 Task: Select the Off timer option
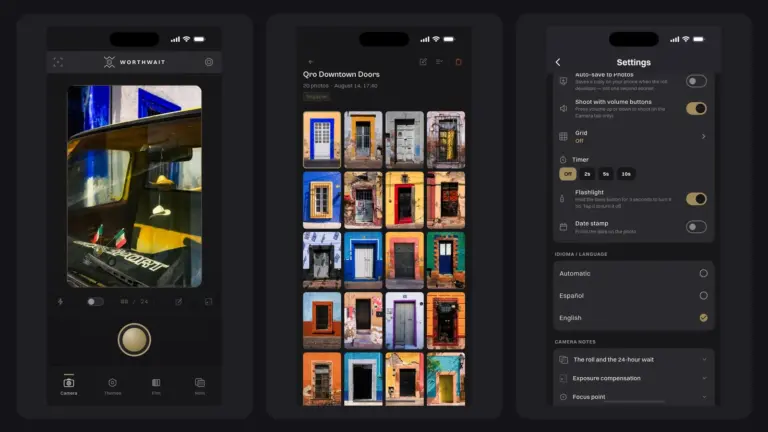coord(568,174)
